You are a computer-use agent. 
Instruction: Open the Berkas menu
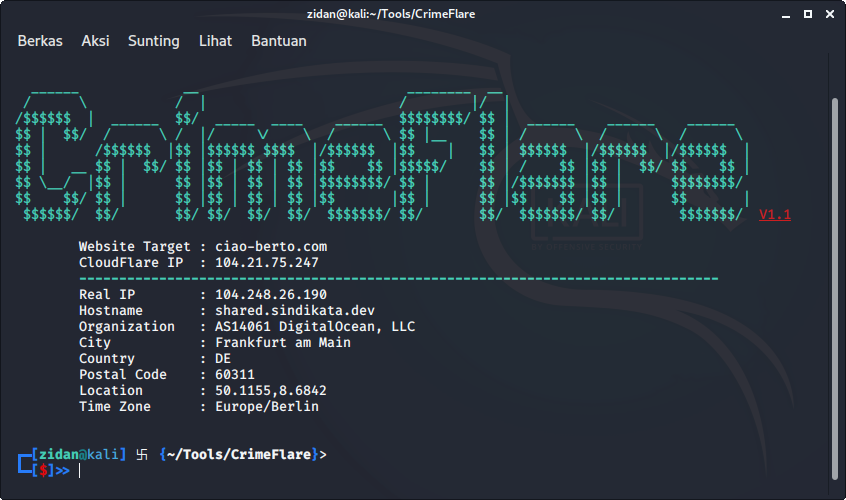(x=40, y=41)
